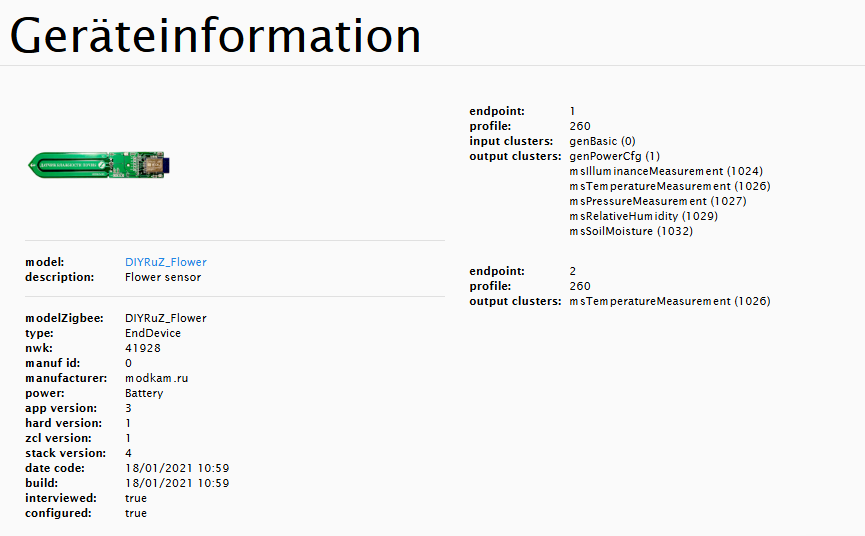Click the msRelativeHumidity (1029) cluster entry
The image size is (865, 536).
[643, 216]
